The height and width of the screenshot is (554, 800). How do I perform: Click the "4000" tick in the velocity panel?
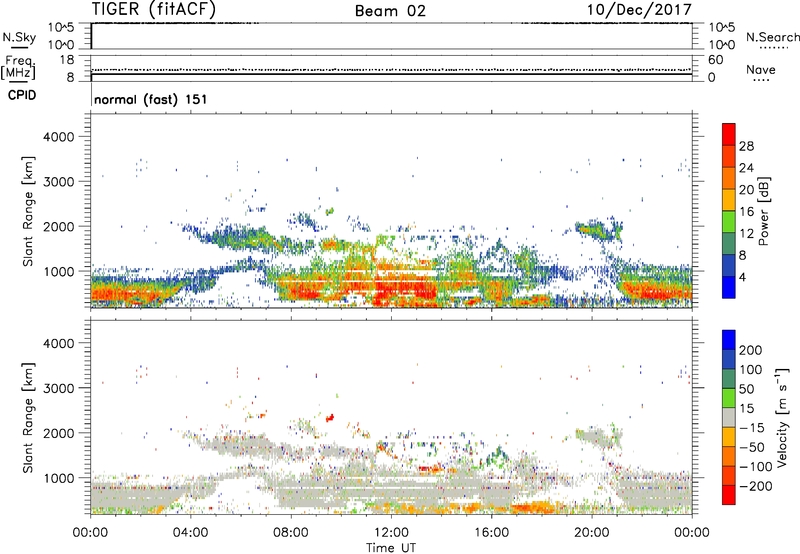point(58,343)
